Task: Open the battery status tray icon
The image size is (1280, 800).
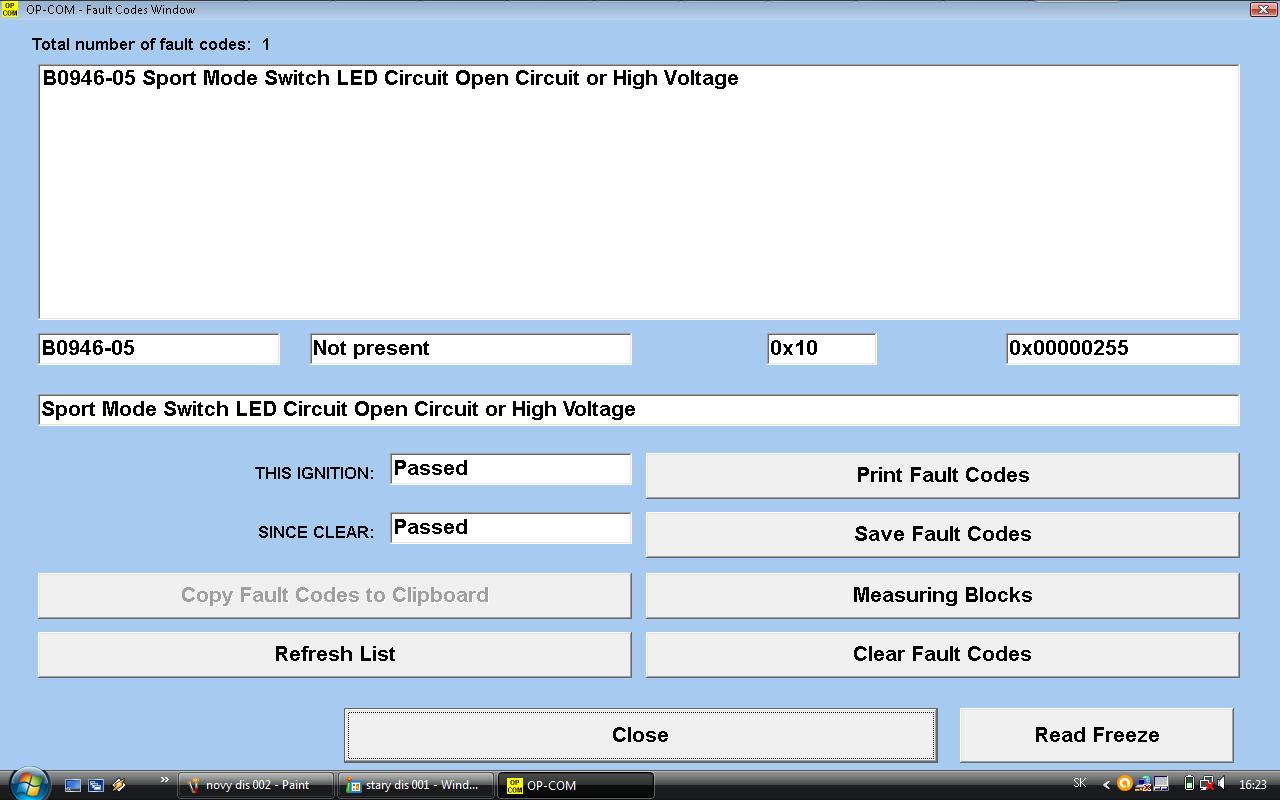Action: point(1189,784)
